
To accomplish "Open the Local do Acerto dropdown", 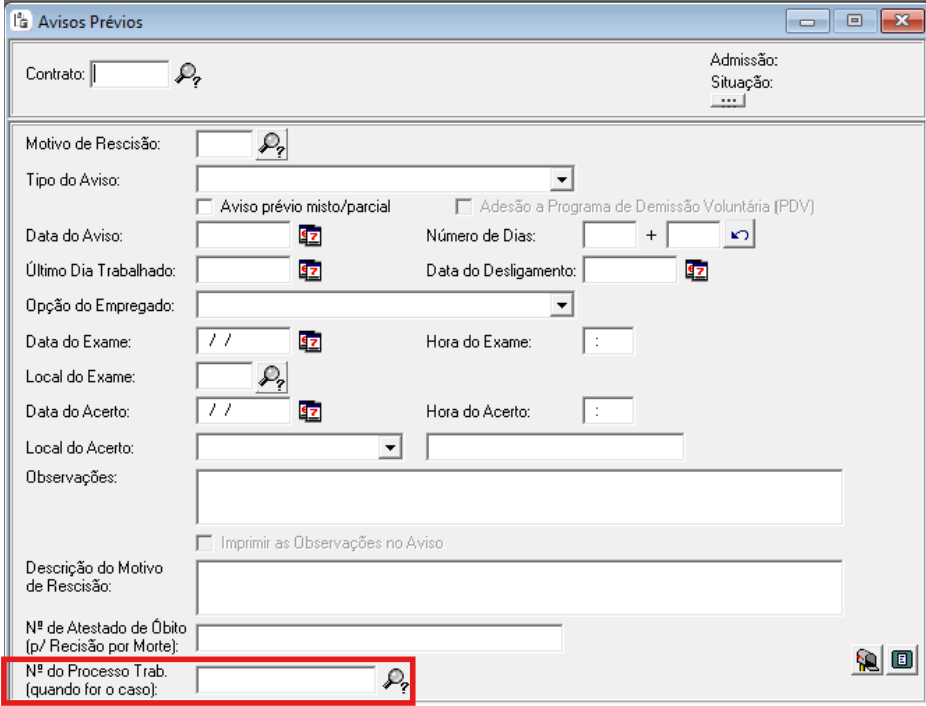I will pos(390,447).
